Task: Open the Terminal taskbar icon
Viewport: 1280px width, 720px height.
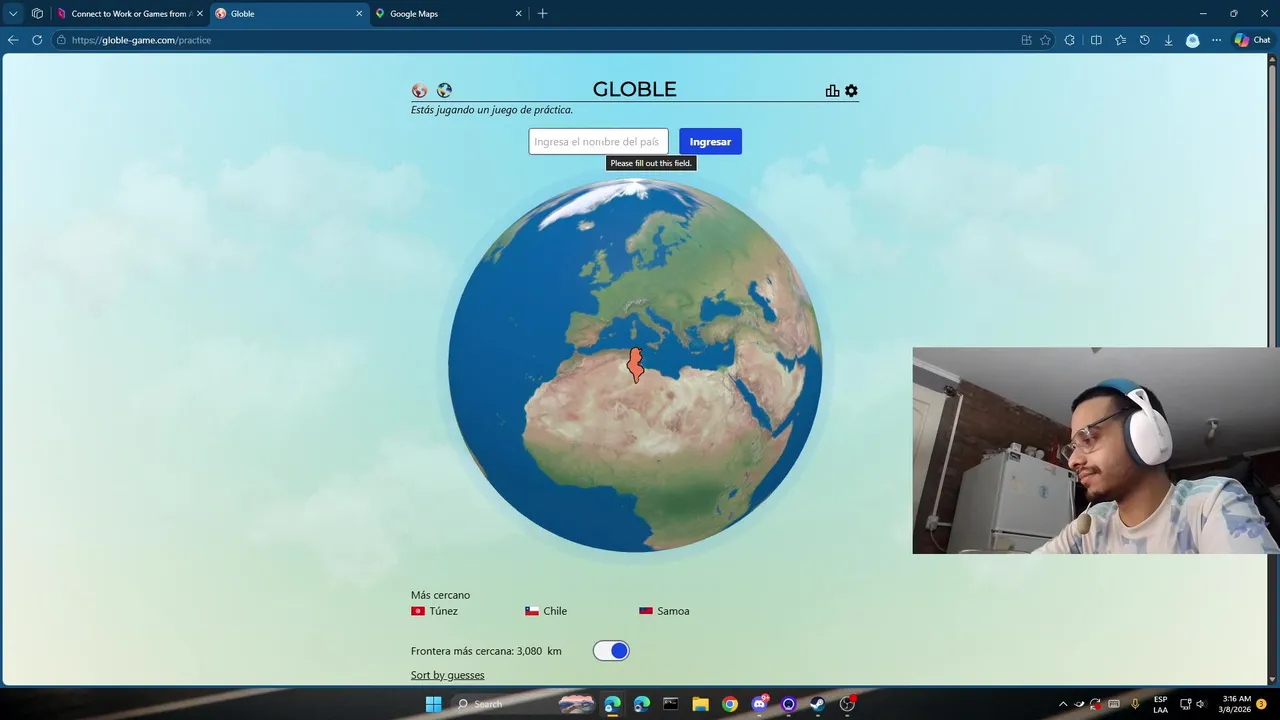Action: coord(670,704)
